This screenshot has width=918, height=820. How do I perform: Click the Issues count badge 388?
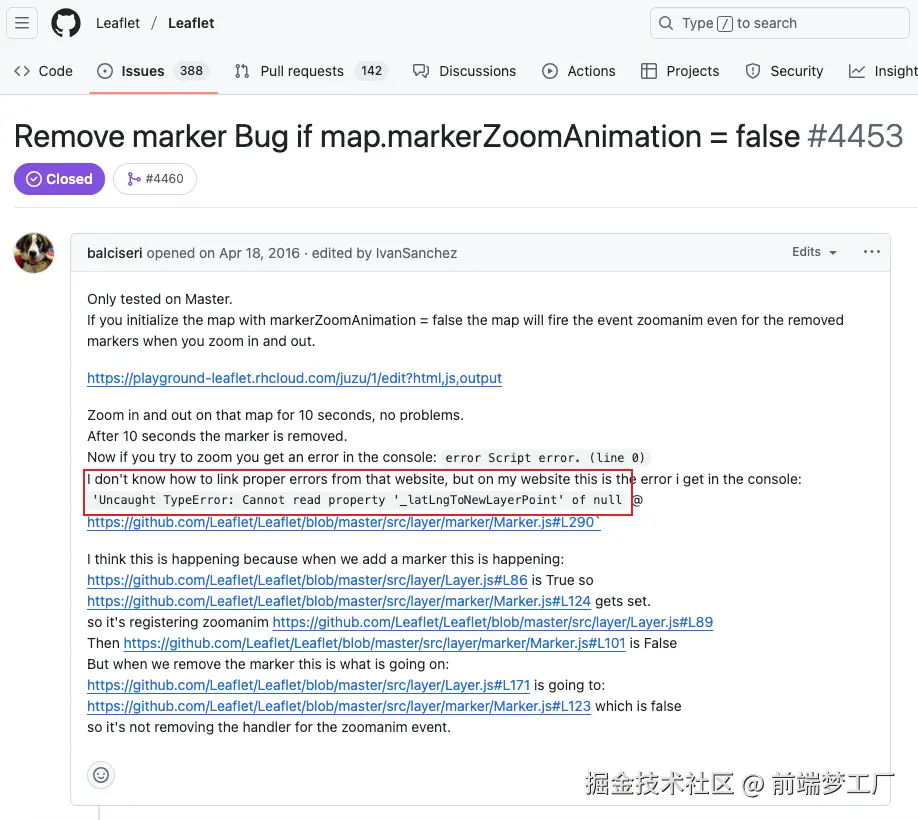(x=191, y=71)
